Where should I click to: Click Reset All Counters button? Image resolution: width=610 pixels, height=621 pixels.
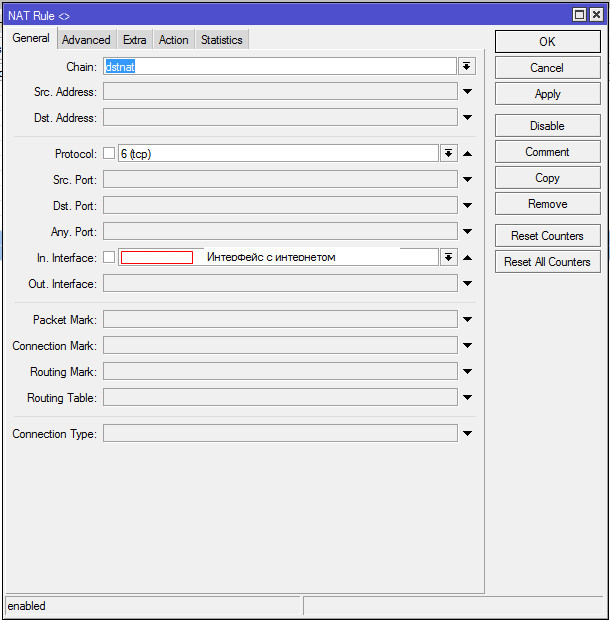pos(547,262)
